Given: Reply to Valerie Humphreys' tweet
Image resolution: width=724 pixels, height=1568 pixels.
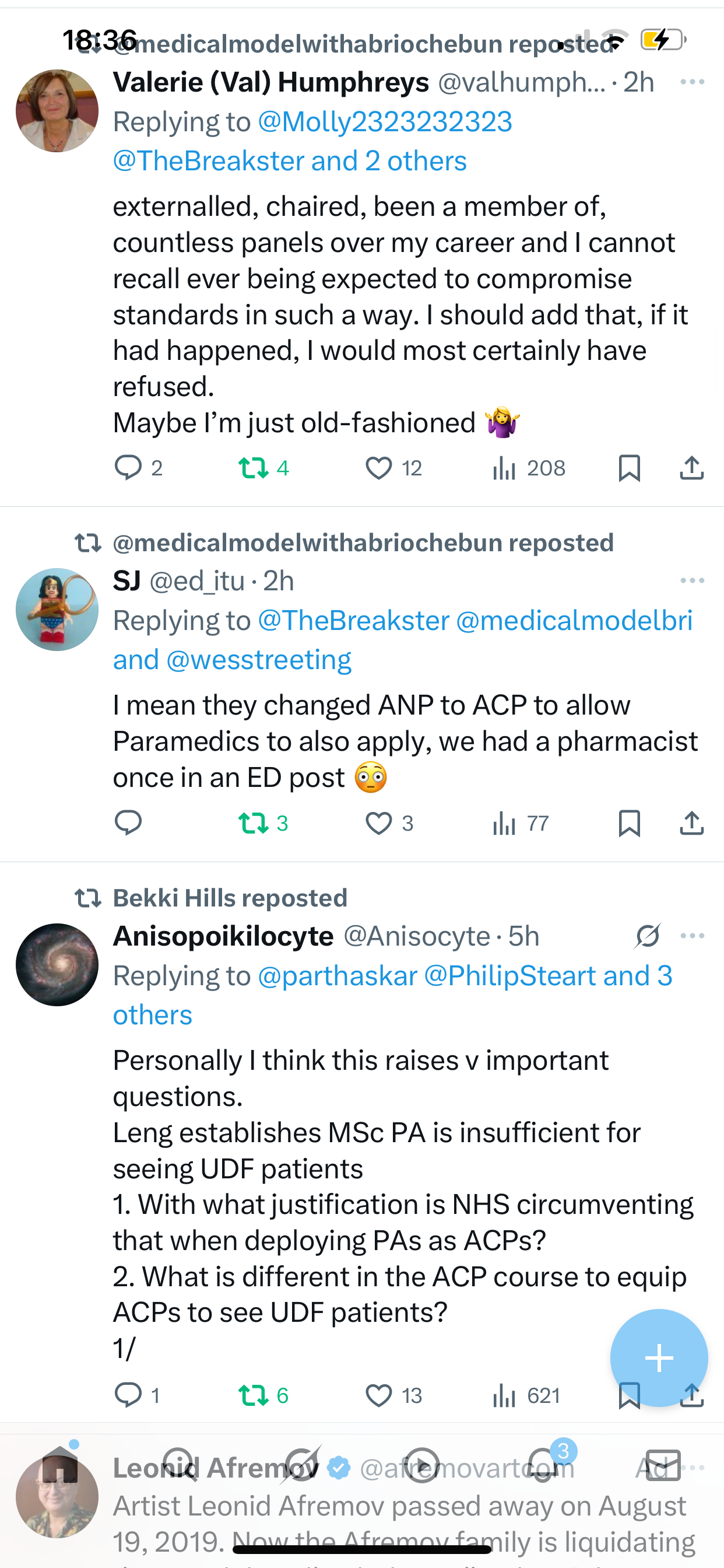Looking at the screenshot, I should click(128, 468).
